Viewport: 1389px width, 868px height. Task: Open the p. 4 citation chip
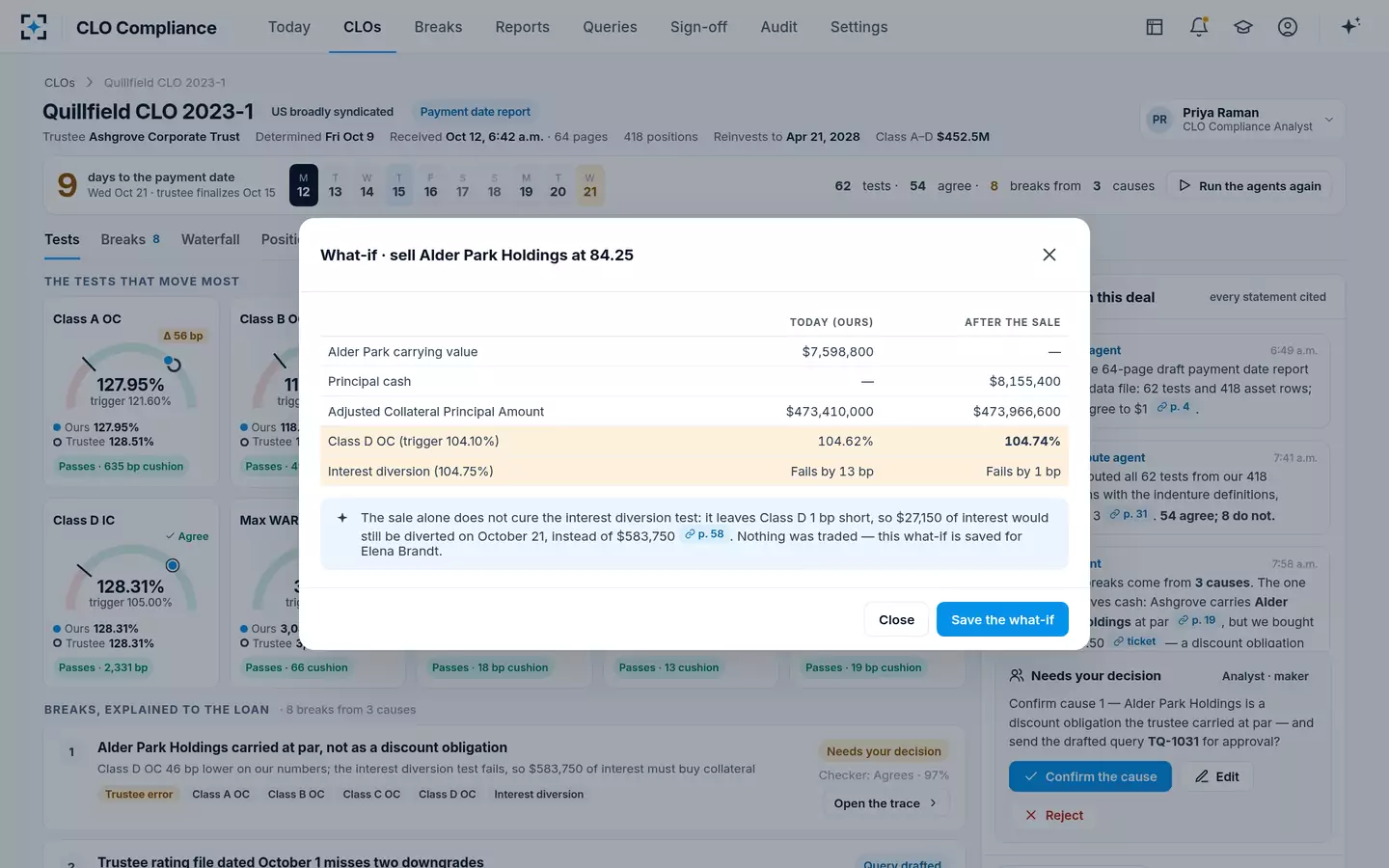[1174, 408]
